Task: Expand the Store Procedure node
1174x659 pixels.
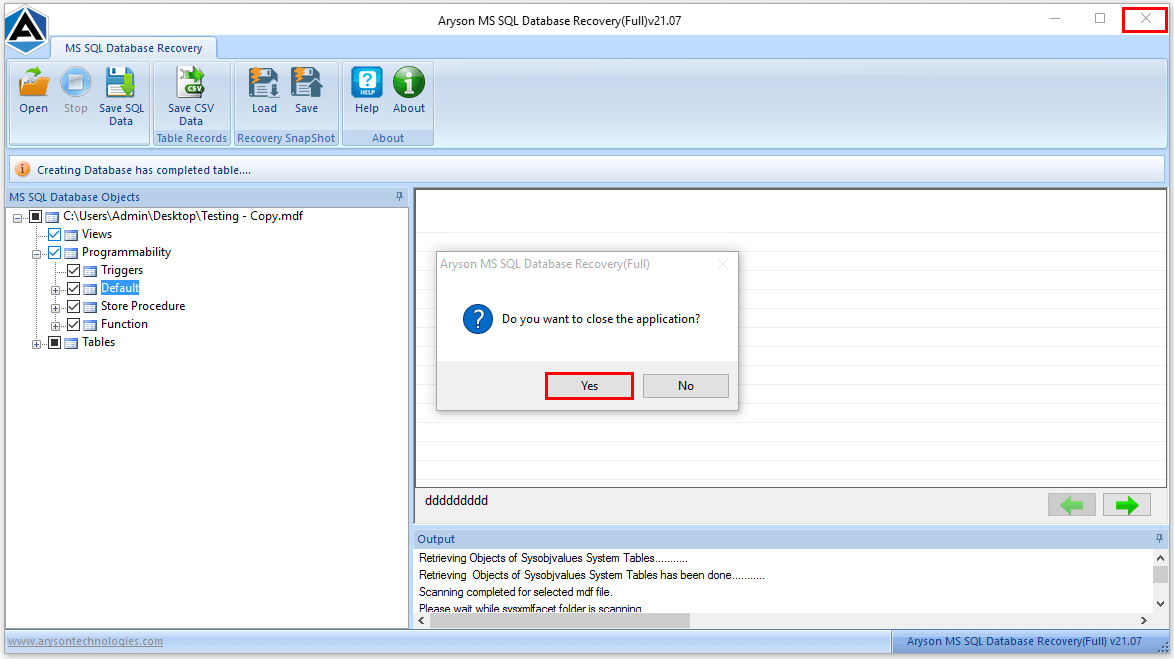Action: [x=55, y=308]
